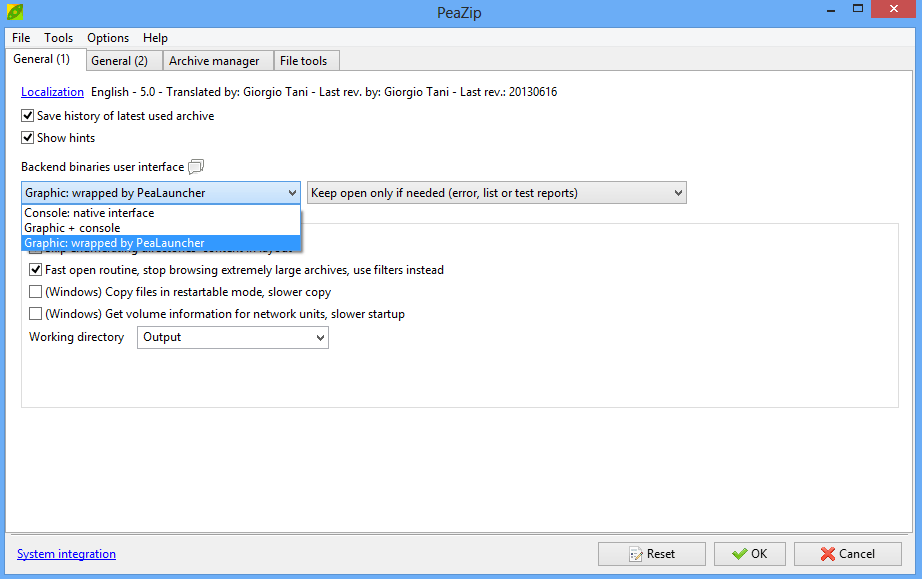The height and width of the screenshot is (579, 922).
Task: Open the Options menu
Action: pyautogui.click(x=108, y=38)
